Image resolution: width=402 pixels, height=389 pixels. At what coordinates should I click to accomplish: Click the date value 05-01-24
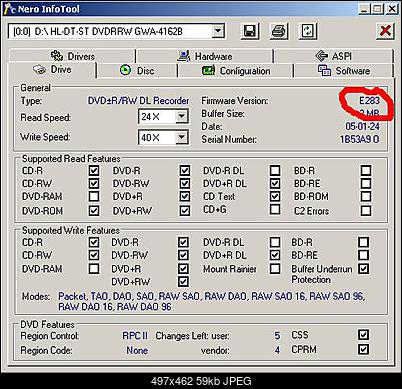pyautogui.click(x=362, y=126)
